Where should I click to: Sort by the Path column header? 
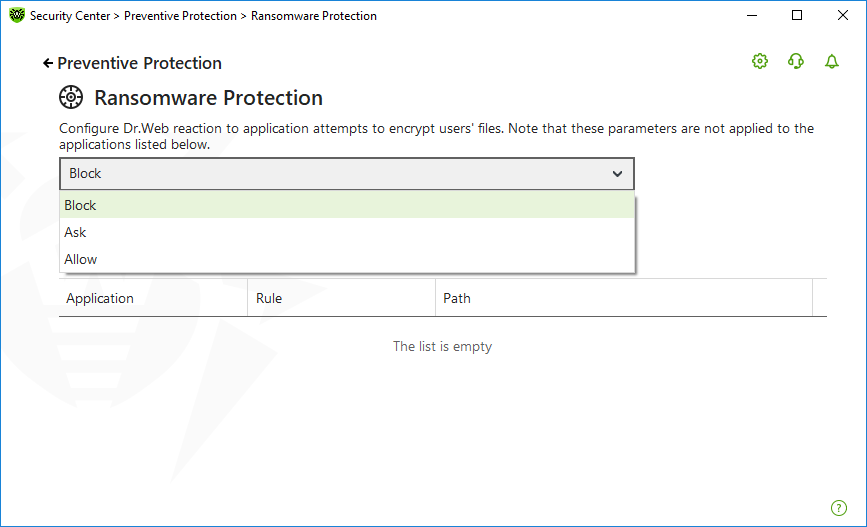[x=624, y=298]
